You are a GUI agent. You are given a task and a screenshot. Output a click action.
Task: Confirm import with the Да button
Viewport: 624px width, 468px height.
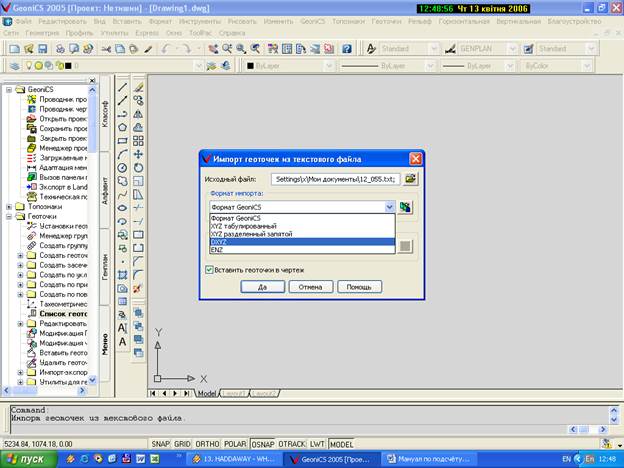(x=263, y=287)
